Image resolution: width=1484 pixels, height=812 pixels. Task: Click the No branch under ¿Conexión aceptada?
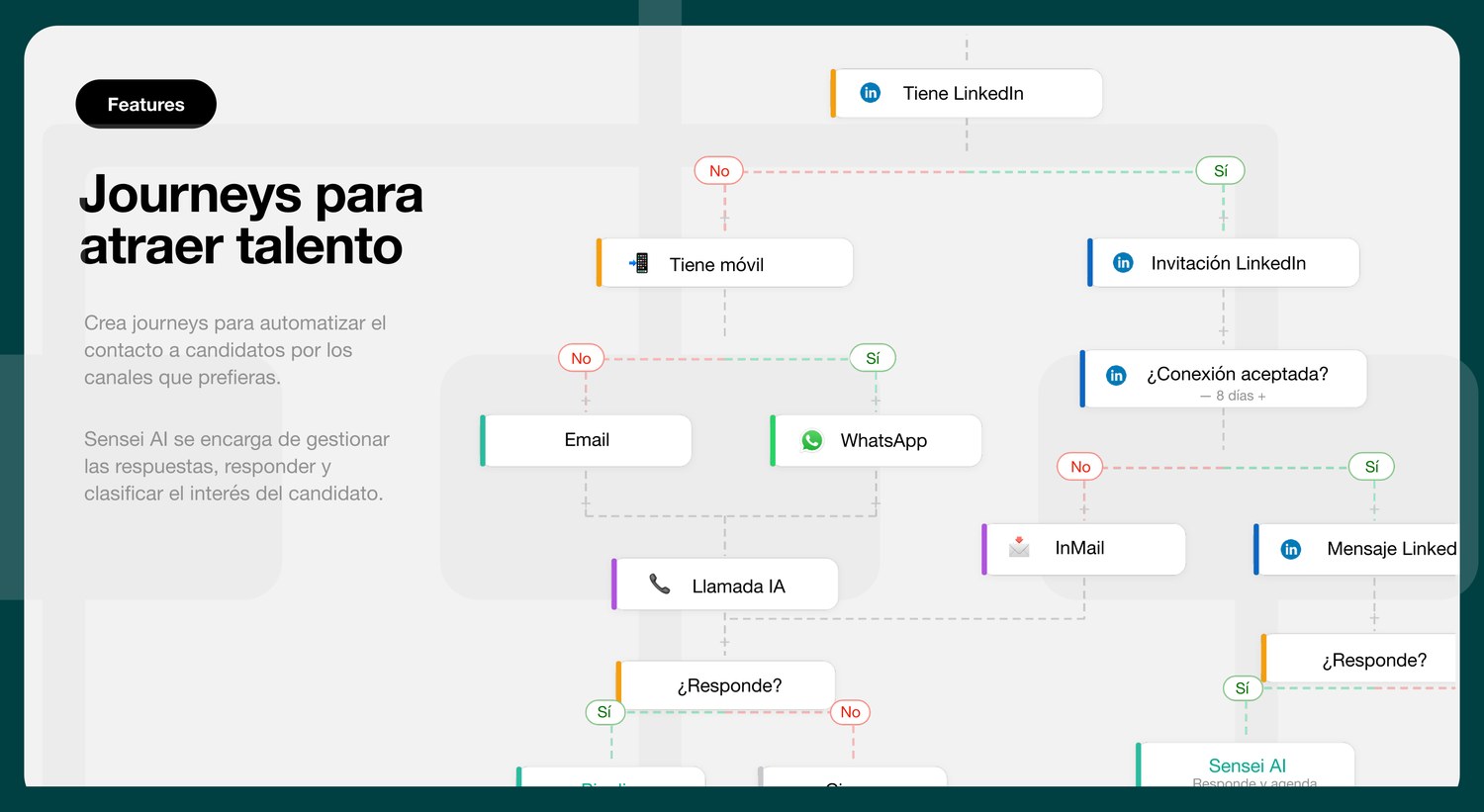click(x=1080, y=467)
